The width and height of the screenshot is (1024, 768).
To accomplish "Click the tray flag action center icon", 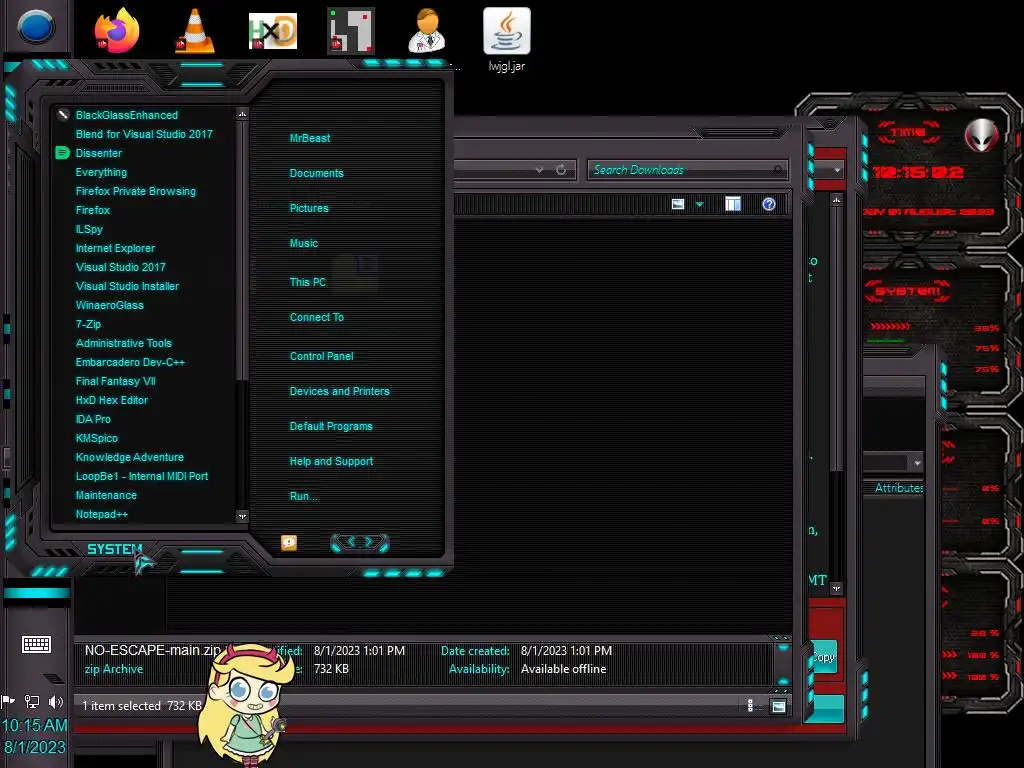I will pyautogui.click(x=8, y=702).
